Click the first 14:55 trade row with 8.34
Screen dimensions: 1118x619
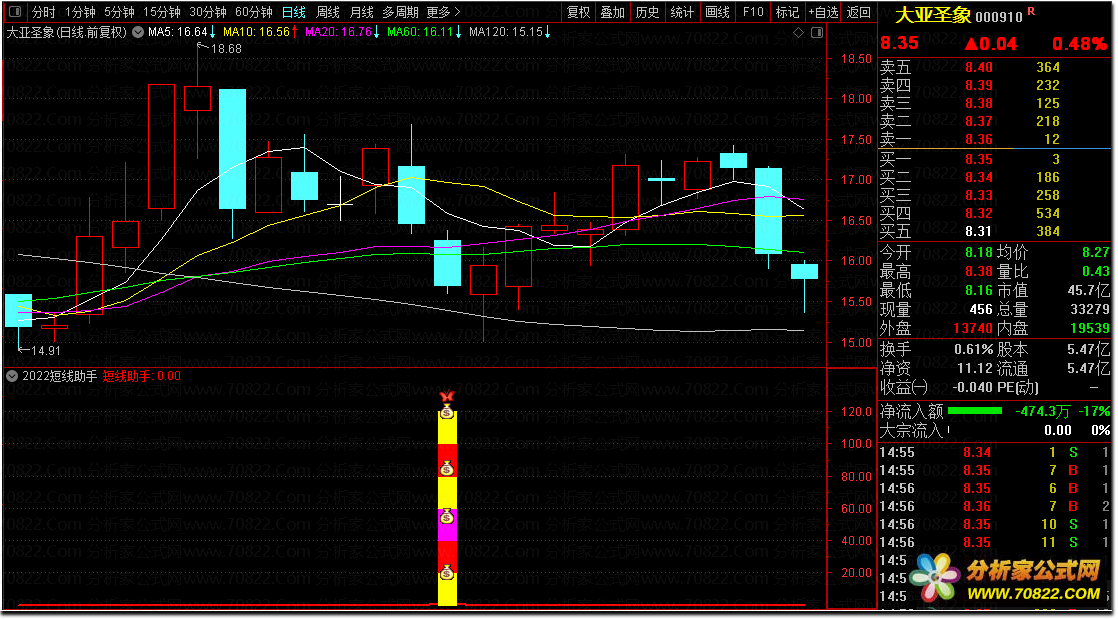(994, 452)
